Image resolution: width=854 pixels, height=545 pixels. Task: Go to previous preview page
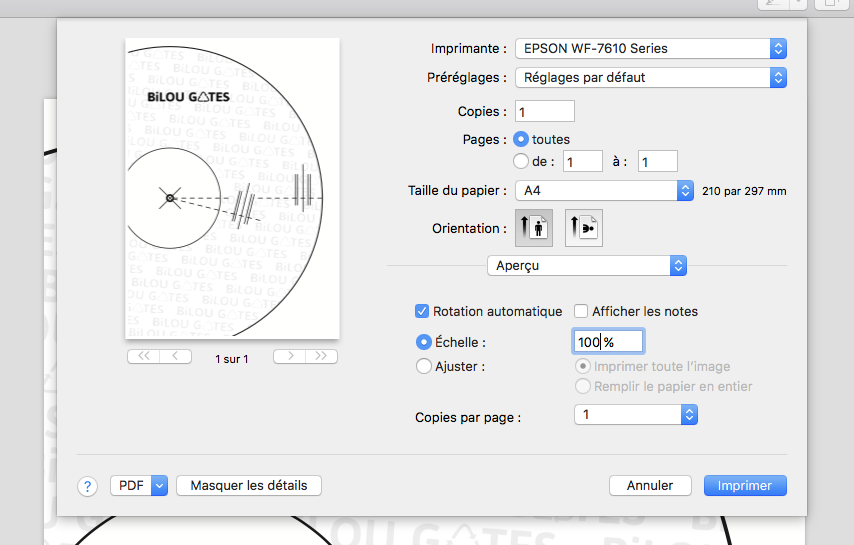tap(175, 356)
